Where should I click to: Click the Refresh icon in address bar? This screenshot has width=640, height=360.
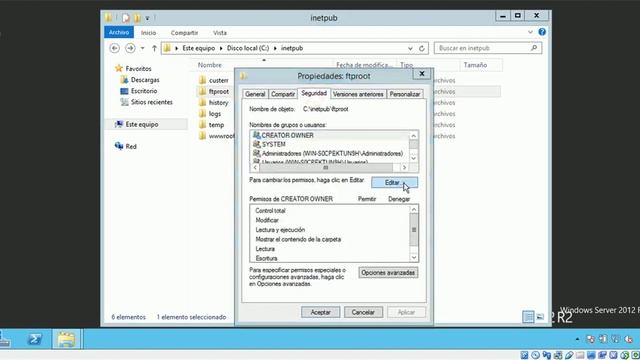[x=422, y=48]
